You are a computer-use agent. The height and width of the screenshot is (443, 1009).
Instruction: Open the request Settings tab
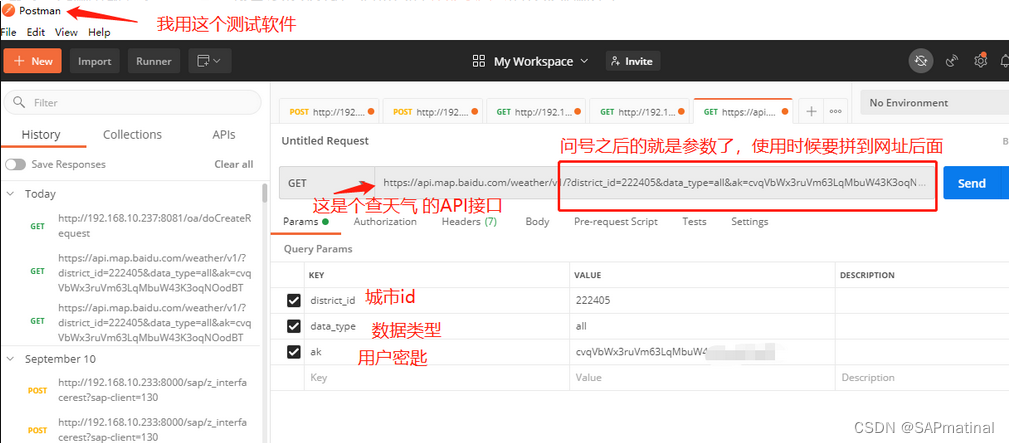(750, 222)
